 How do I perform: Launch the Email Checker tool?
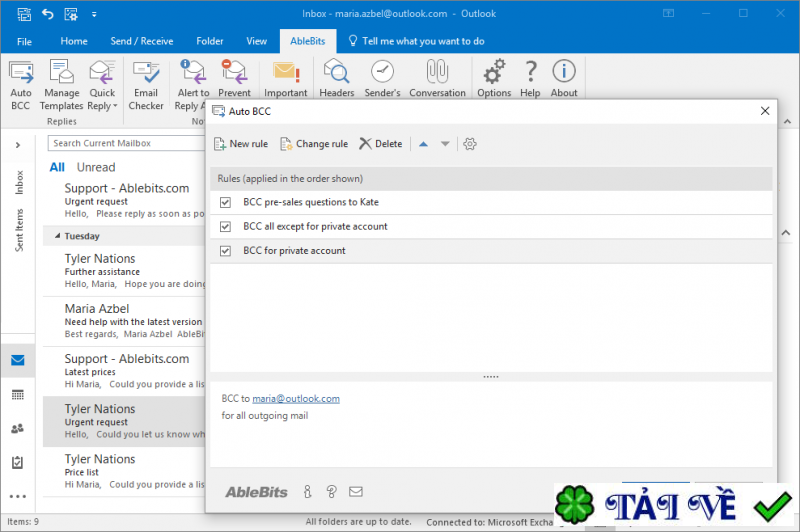(146, 85)
